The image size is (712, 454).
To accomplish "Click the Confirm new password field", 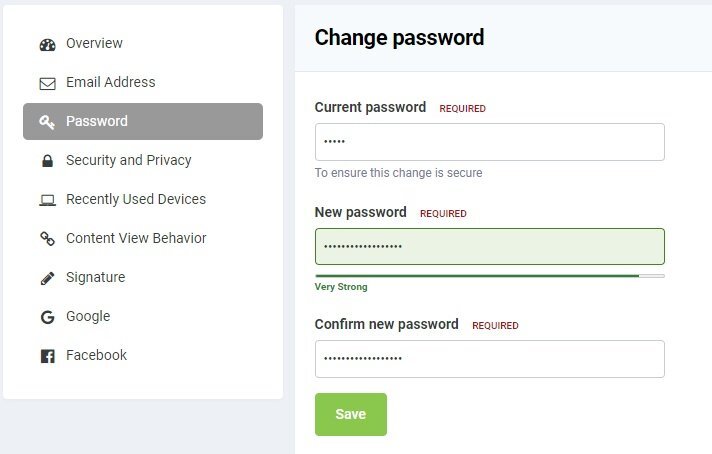I will 490,359.
